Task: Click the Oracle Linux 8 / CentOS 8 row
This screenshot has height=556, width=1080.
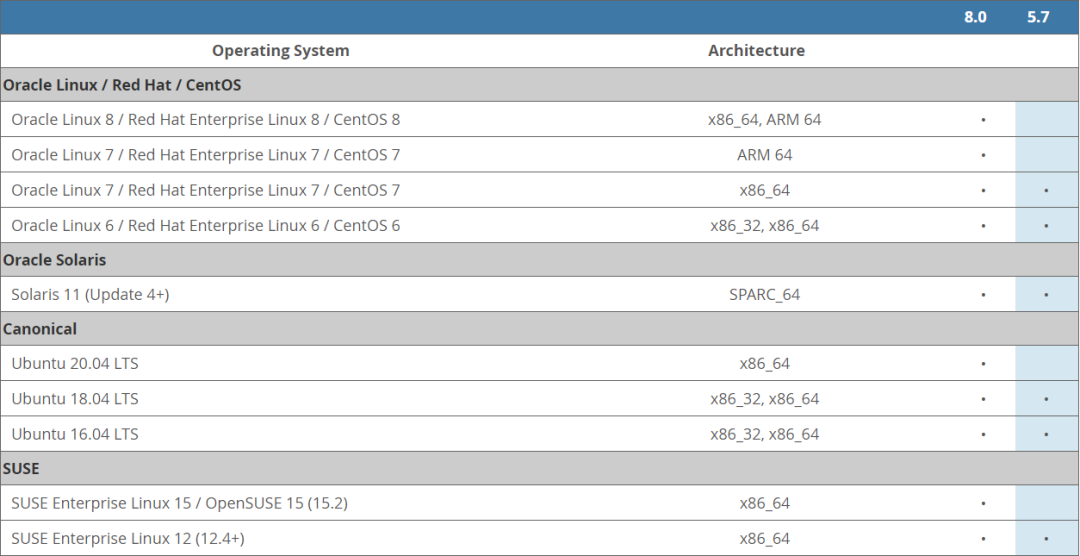Action: click(x=205, y=120)
